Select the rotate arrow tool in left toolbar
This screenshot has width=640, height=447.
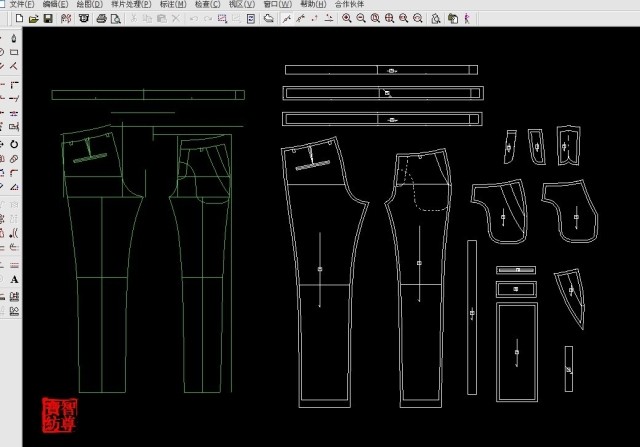(14, 144)
